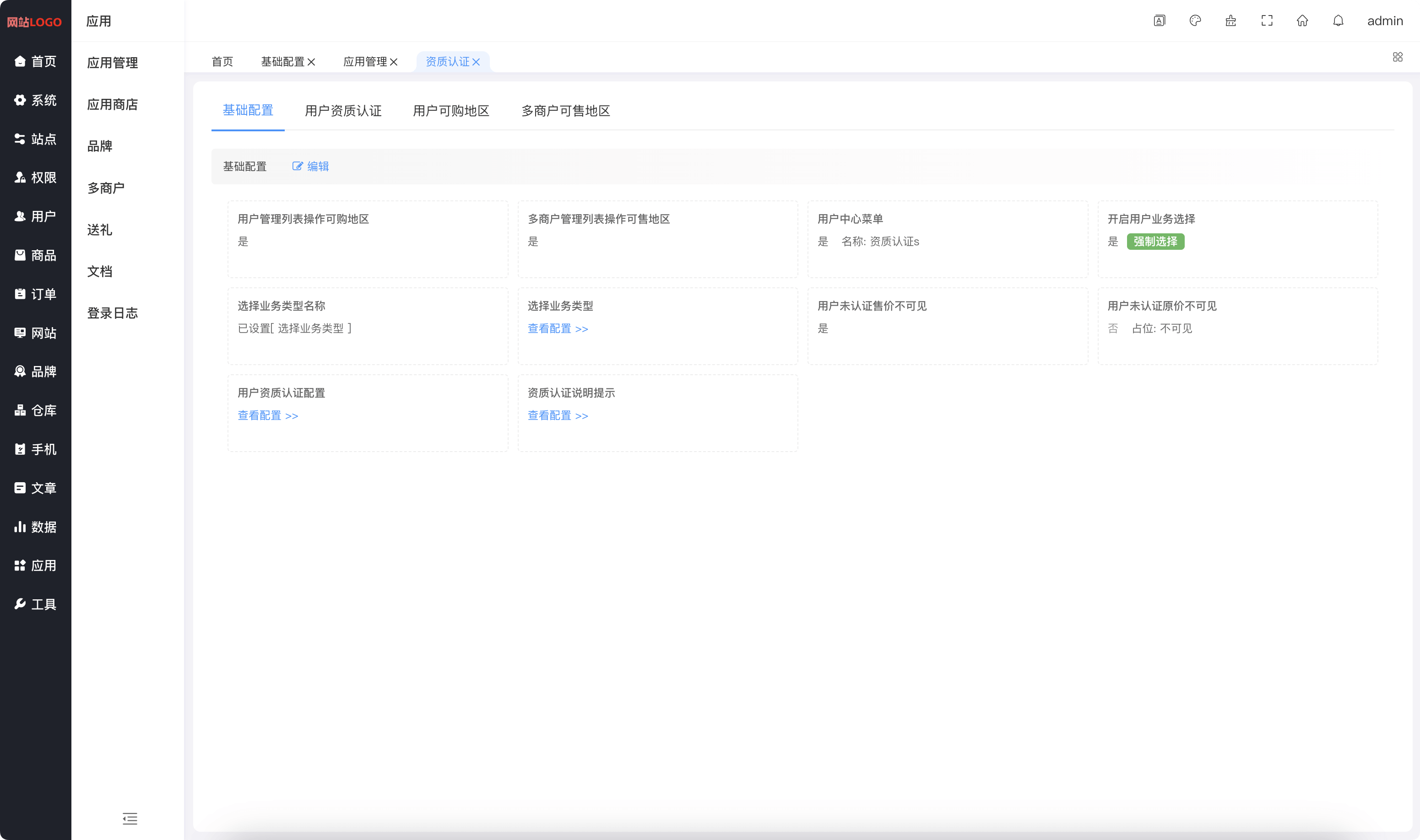The height and width of the screenshot is (840, 1420).
Task: Open the 数据 statistics sidebar item
Action: [35, 527]
